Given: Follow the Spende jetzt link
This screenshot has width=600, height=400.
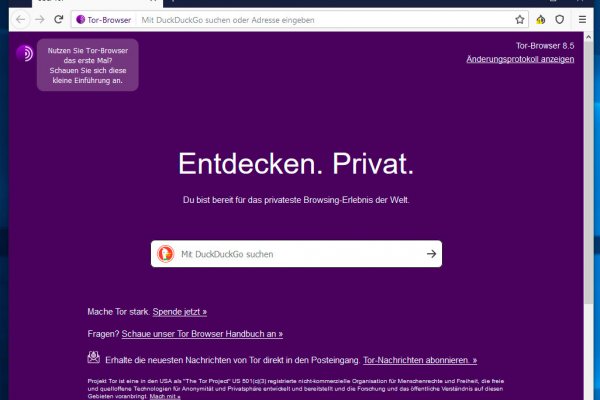Looking at the screenshot, I should (180, 312).
